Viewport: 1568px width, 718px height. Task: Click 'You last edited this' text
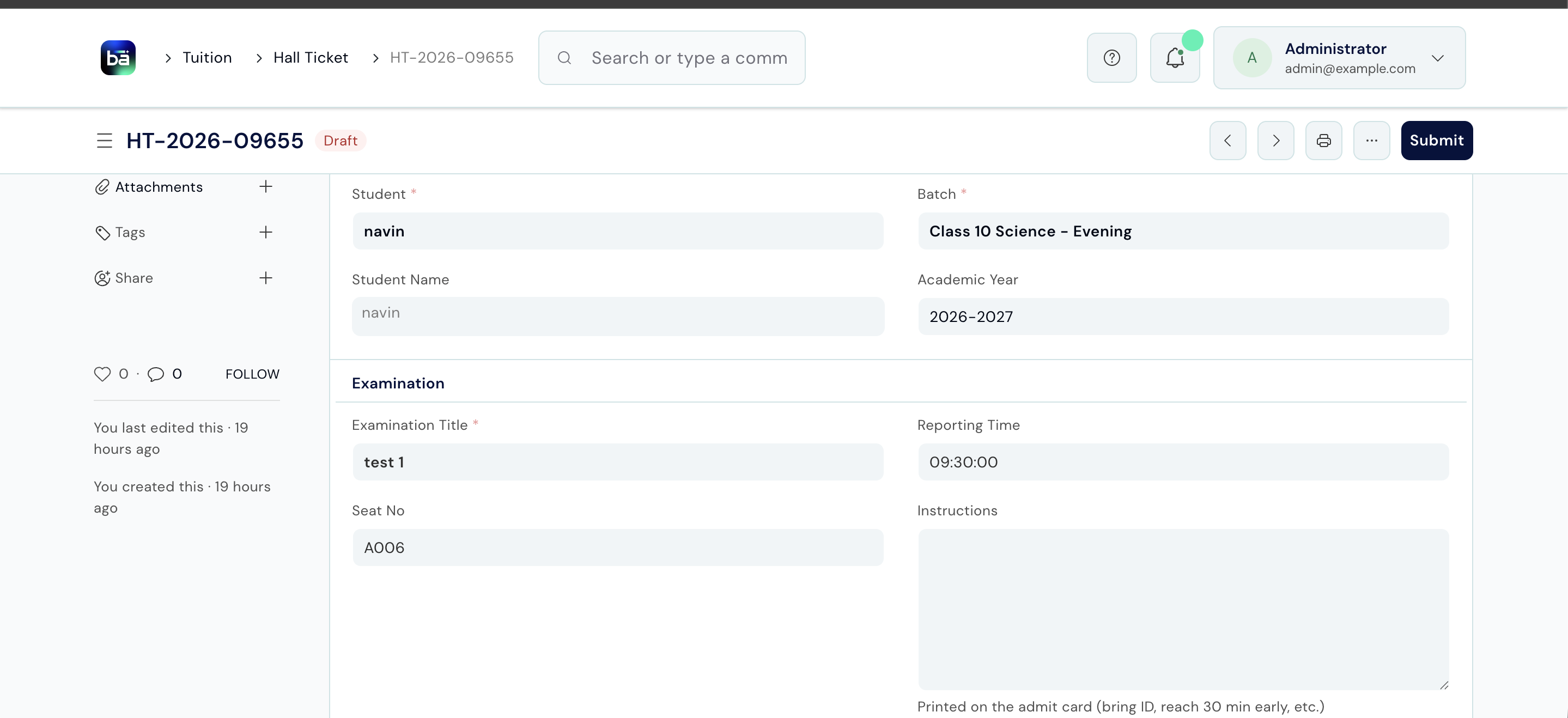[x=171, y=438]
